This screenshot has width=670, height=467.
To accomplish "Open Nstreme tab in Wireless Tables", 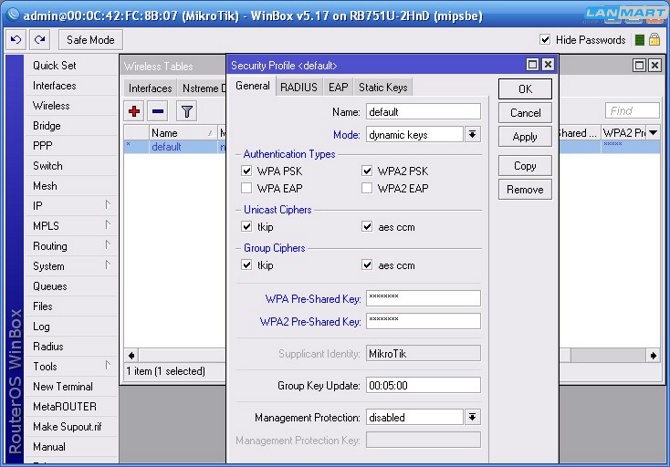I will [x=202, y=88].
